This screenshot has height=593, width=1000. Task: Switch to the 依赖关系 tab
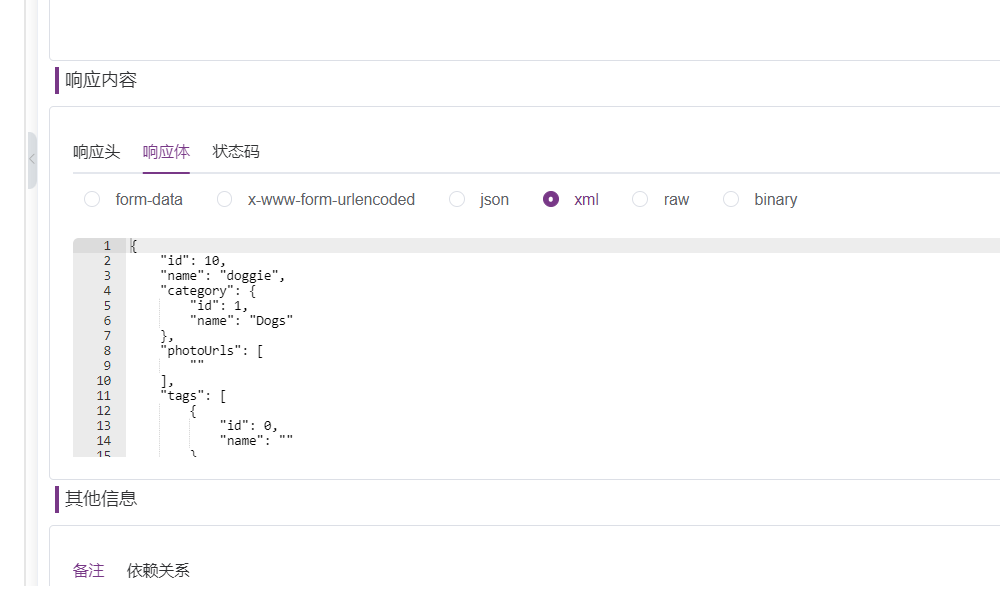coord(158,570)
